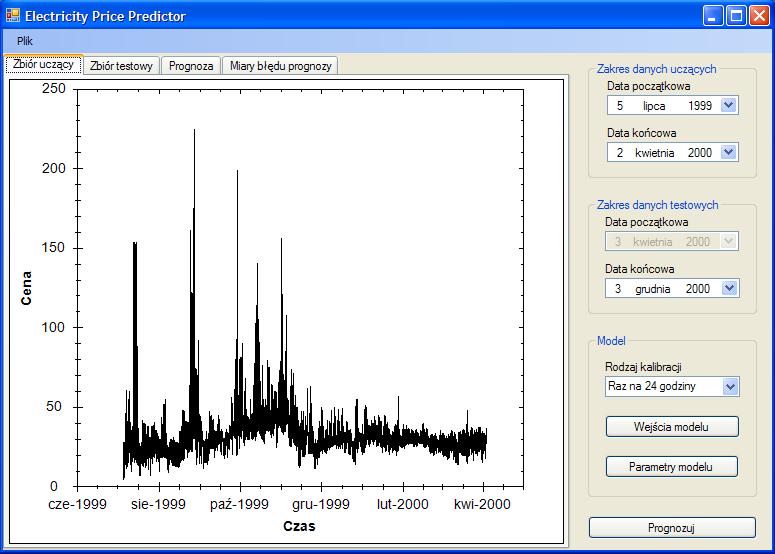Open test end date dropdown (grudnia 2000)
775x554 pixels.
coord(730,288)
